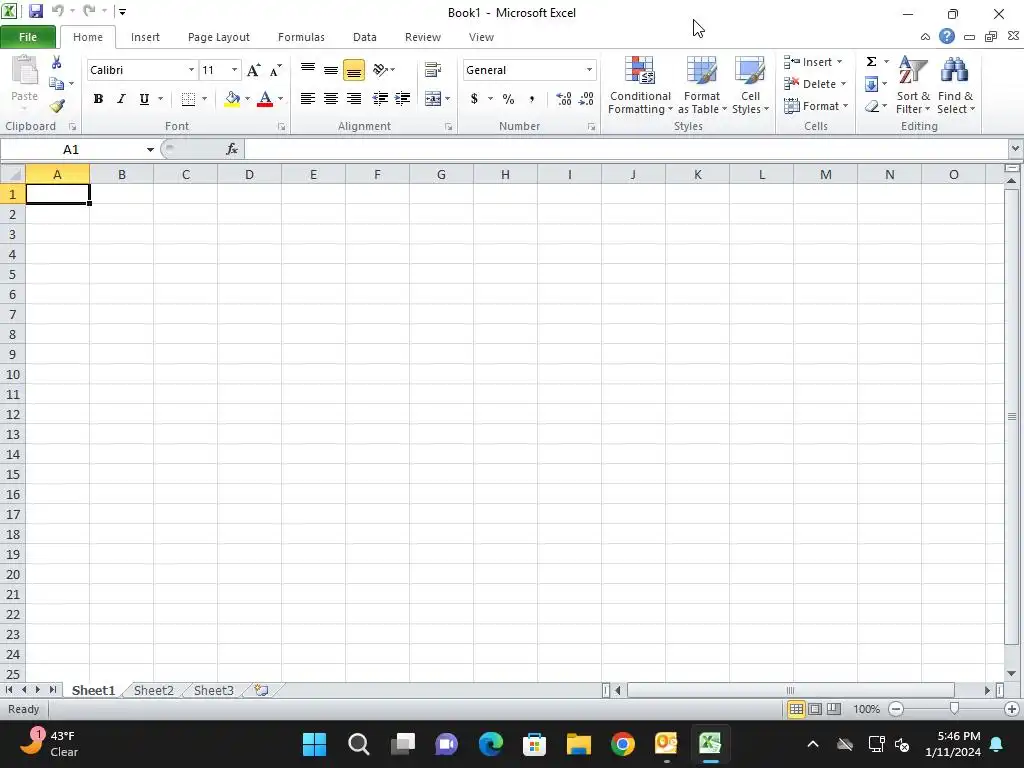This screenshot has width=1024, height=768.
Task: Apply yellow Fill Color bucket
Action: coord(232,99)
